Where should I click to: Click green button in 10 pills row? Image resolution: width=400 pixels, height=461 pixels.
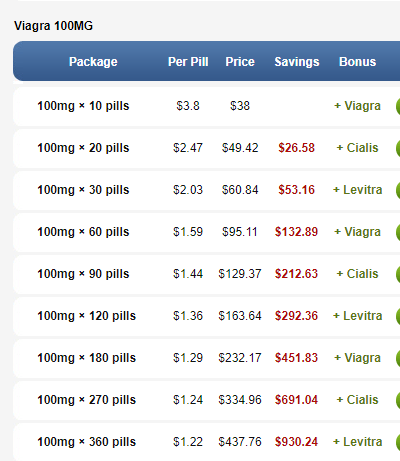click(398, 106)
